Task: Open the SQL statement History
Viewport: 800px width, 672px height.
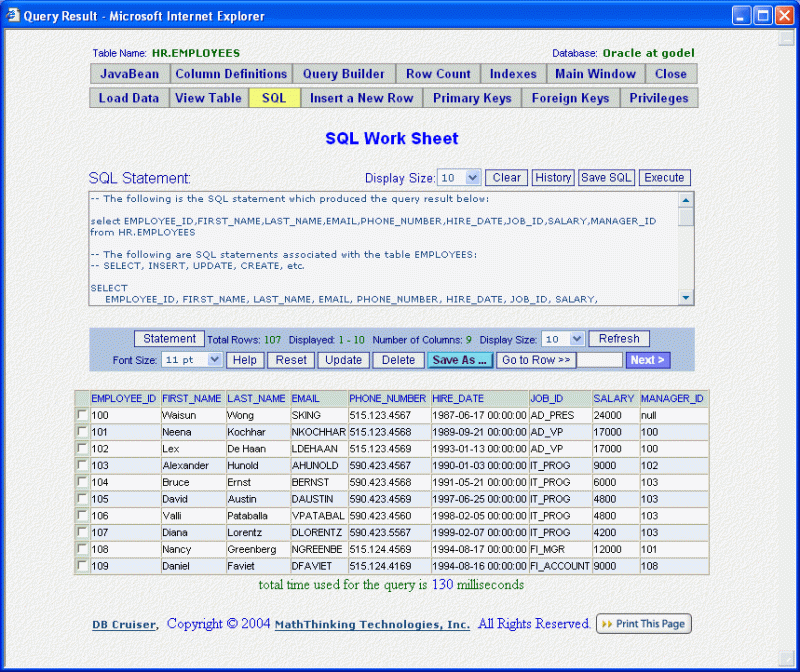Action: point(553,177)
